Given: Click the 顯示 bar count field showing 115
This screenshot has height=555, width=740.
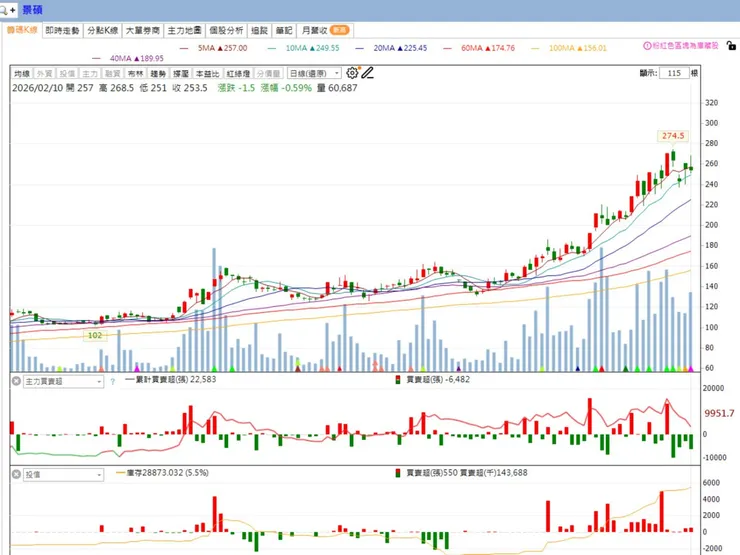Looking at the screenshot, I should click(674, 73).
